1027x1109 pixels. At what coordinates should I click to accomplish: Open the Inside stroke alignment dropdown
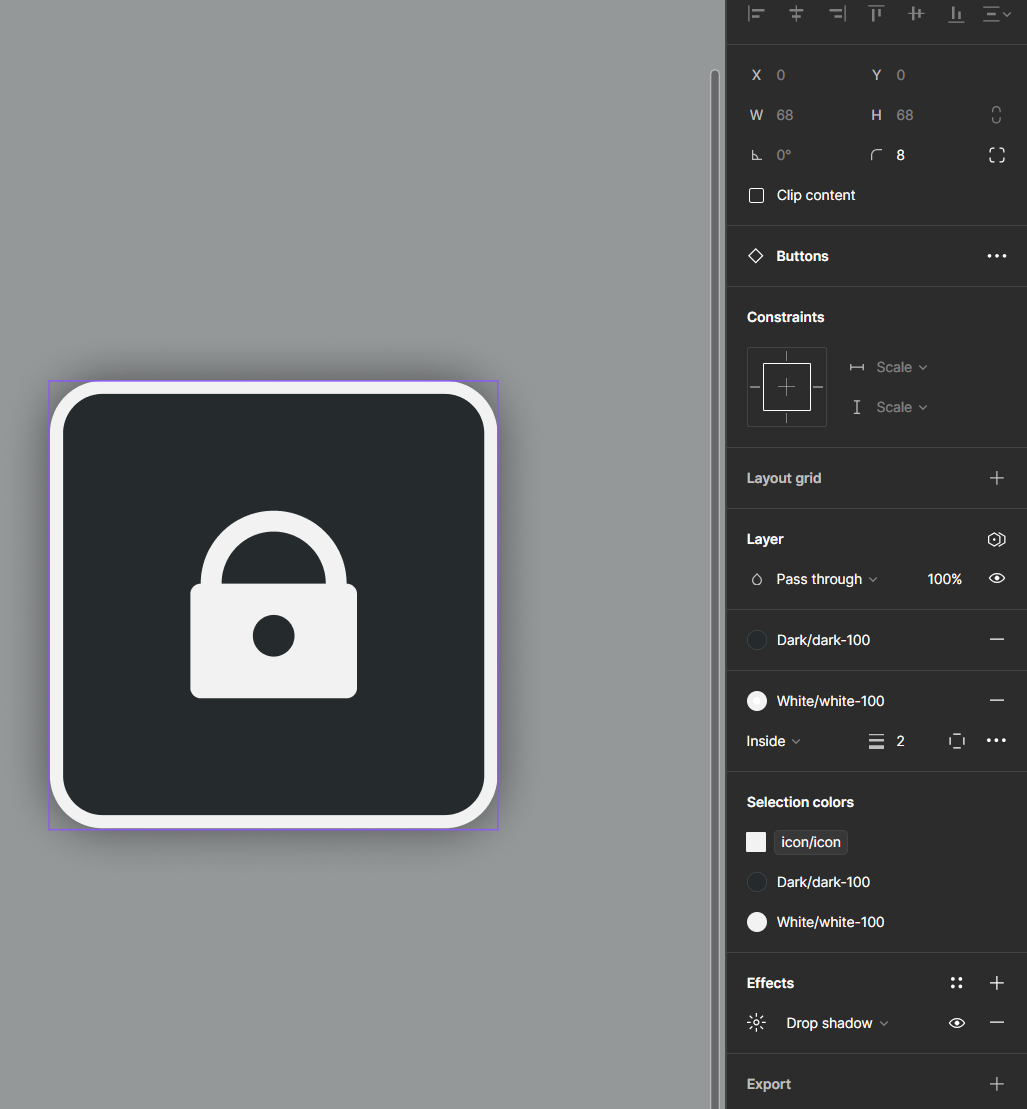(773, 741)
